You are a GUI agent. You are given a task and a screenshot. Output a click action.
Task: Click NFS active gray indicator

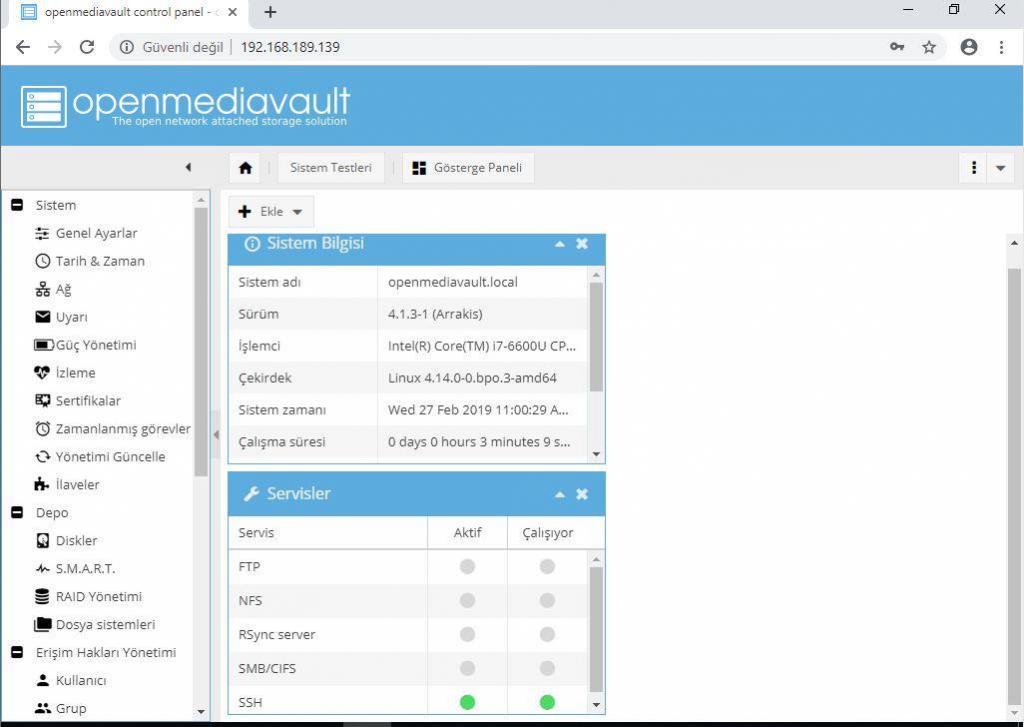tap(468, 600)
